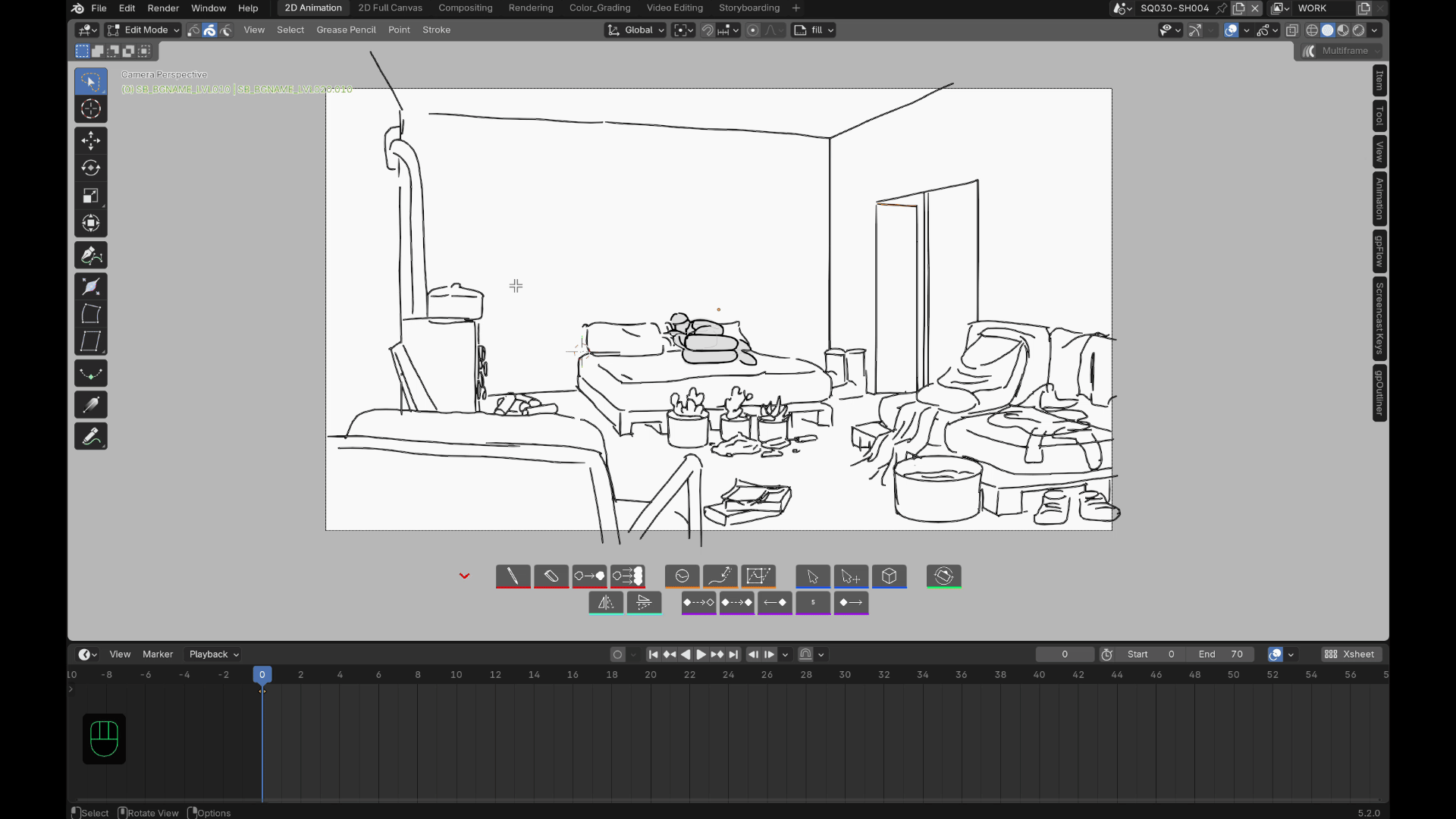Image resolution: width=1456 pixels, height=819 pixels.
Task: Click the cube icon in custom toolbar
Action: pos(890,576)
